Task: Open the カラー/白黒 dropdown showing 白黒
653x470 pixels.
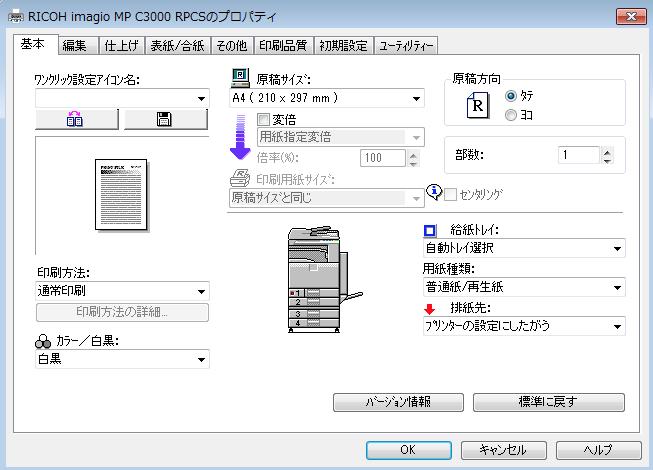Action: click(x=122, y=359)
